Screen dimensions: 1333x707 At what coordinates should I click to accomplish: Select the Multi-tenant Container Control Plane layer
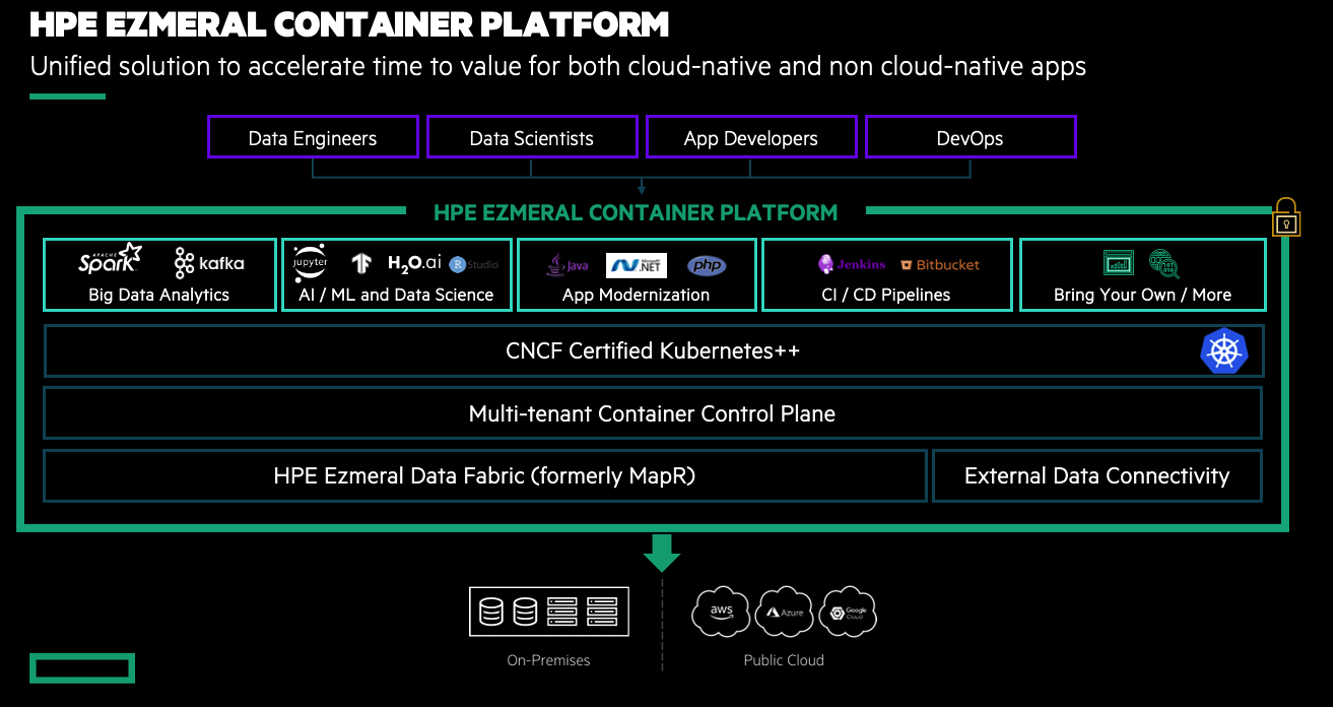(652, 413)
